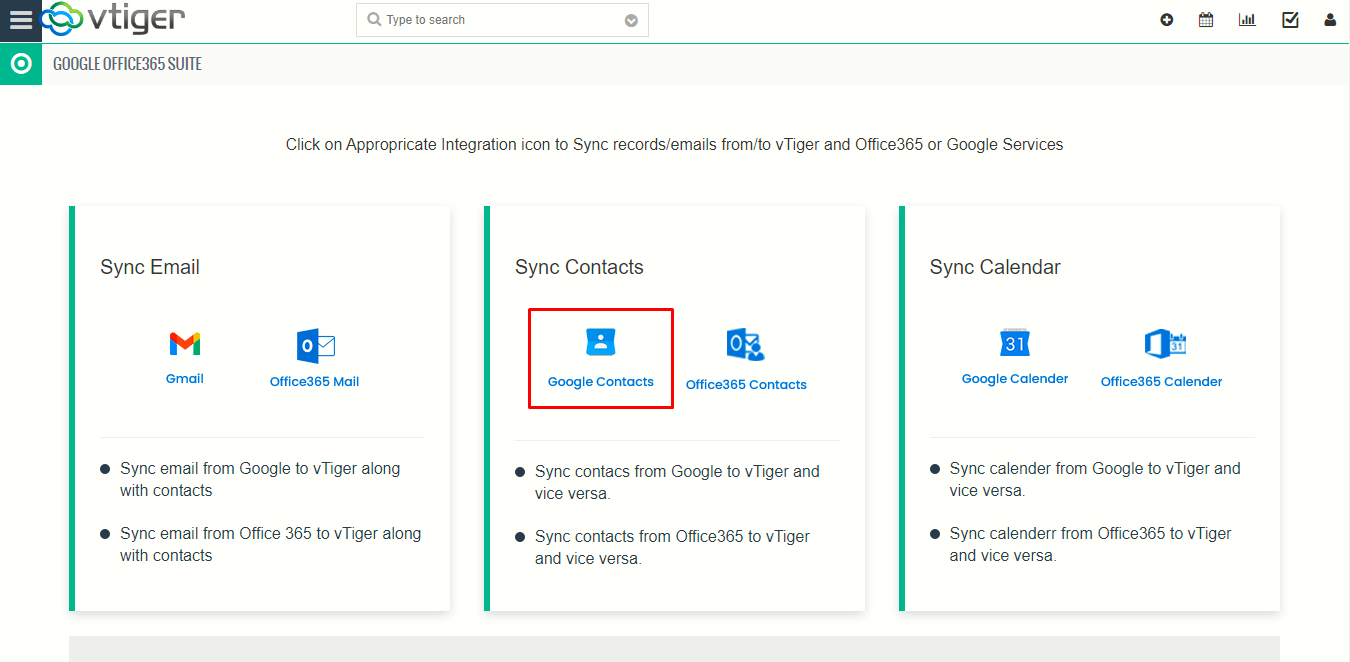Image resolution: width=1350 pixels, height=662 pixels.
Task: Click the Office365 Mail icon
Action: point(315,346)
